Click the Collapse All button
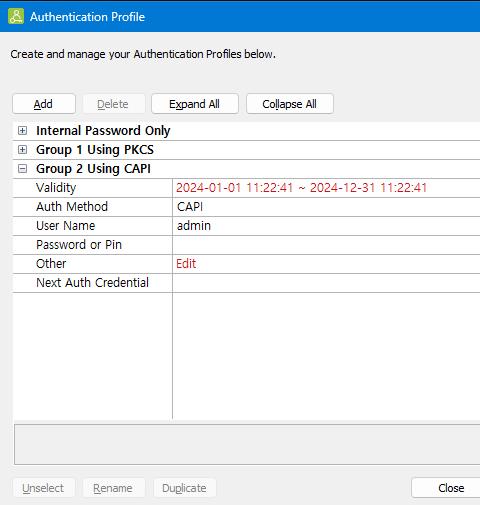480x505 pixels. pyautogui.click(x=290, y=104)
